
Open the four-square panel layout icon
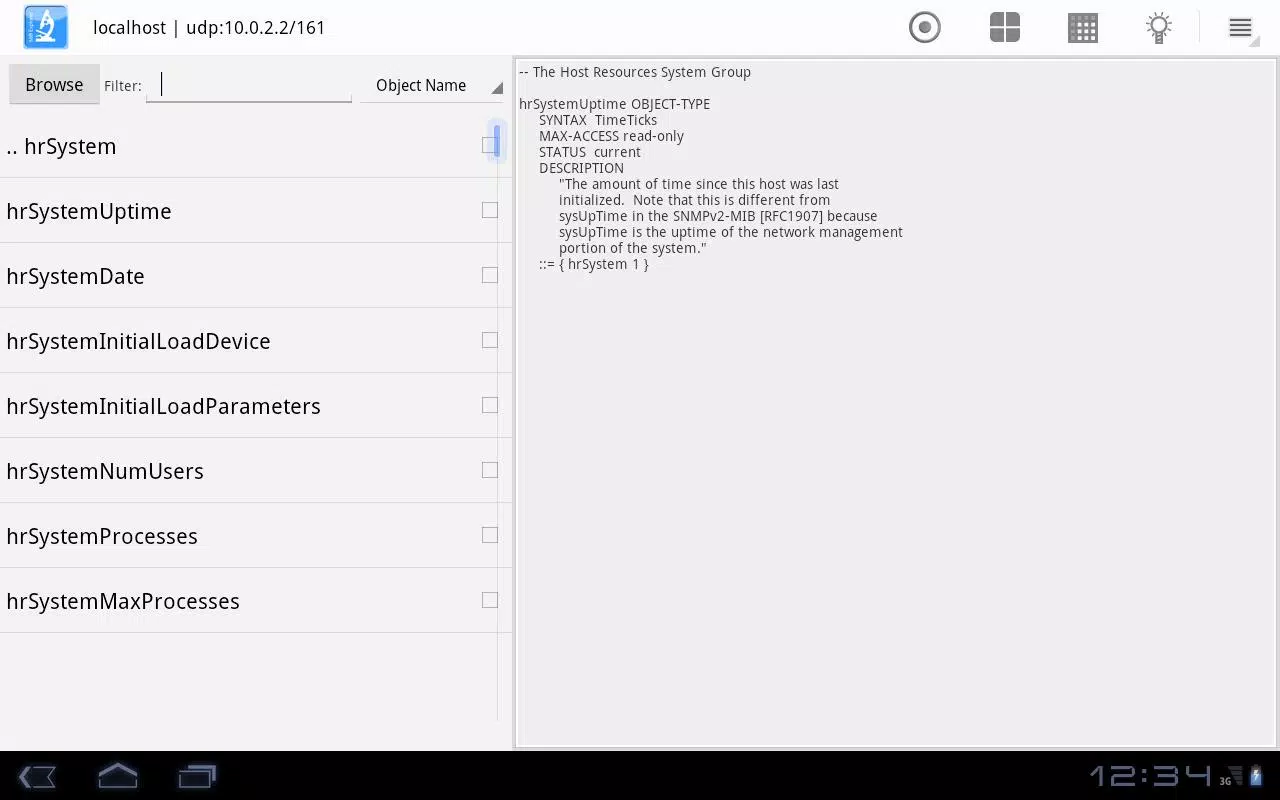(x=1005, y=27)
